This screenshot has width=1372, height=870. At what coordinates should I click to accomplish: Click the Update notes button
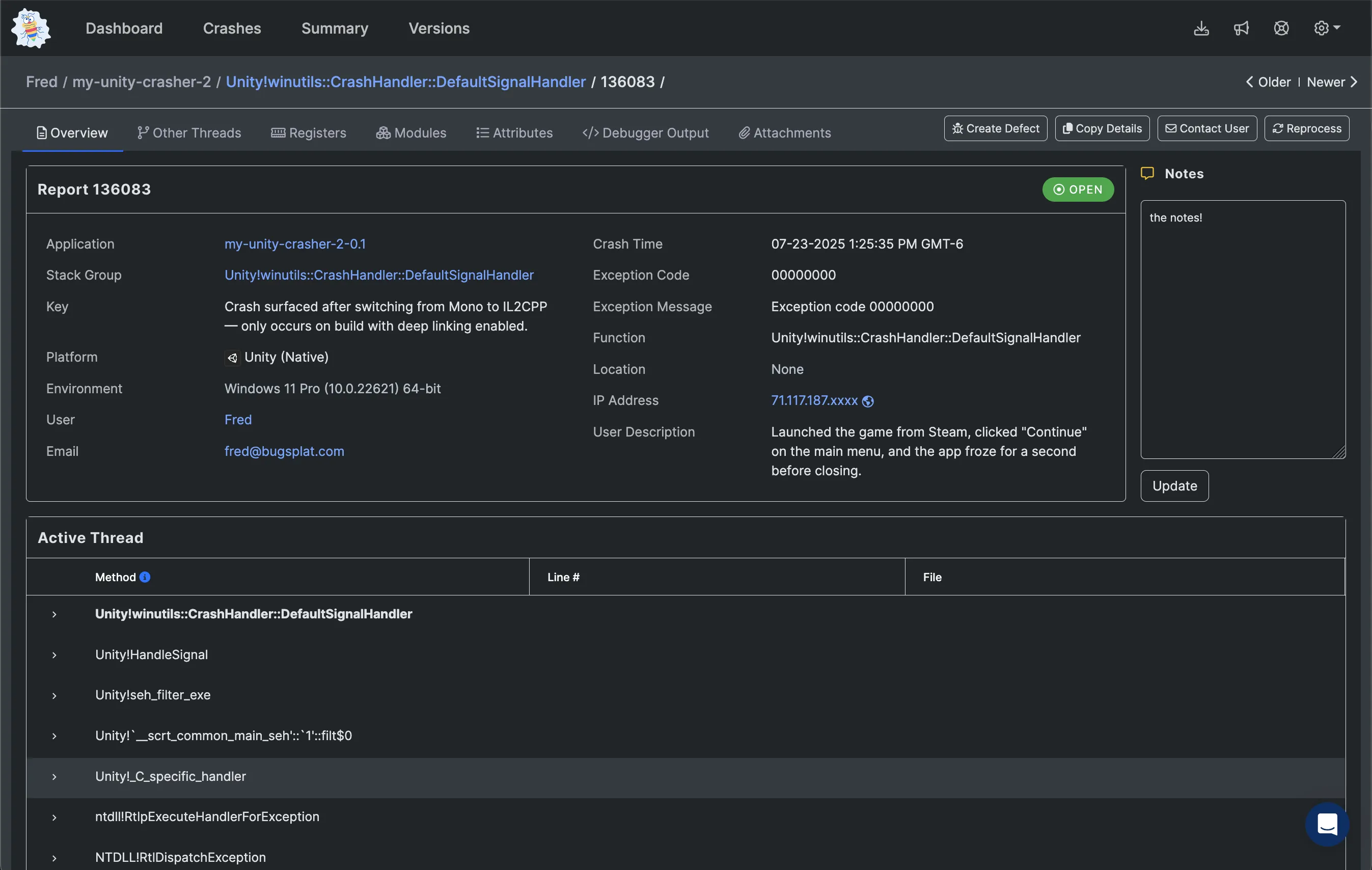point(1174,486)
